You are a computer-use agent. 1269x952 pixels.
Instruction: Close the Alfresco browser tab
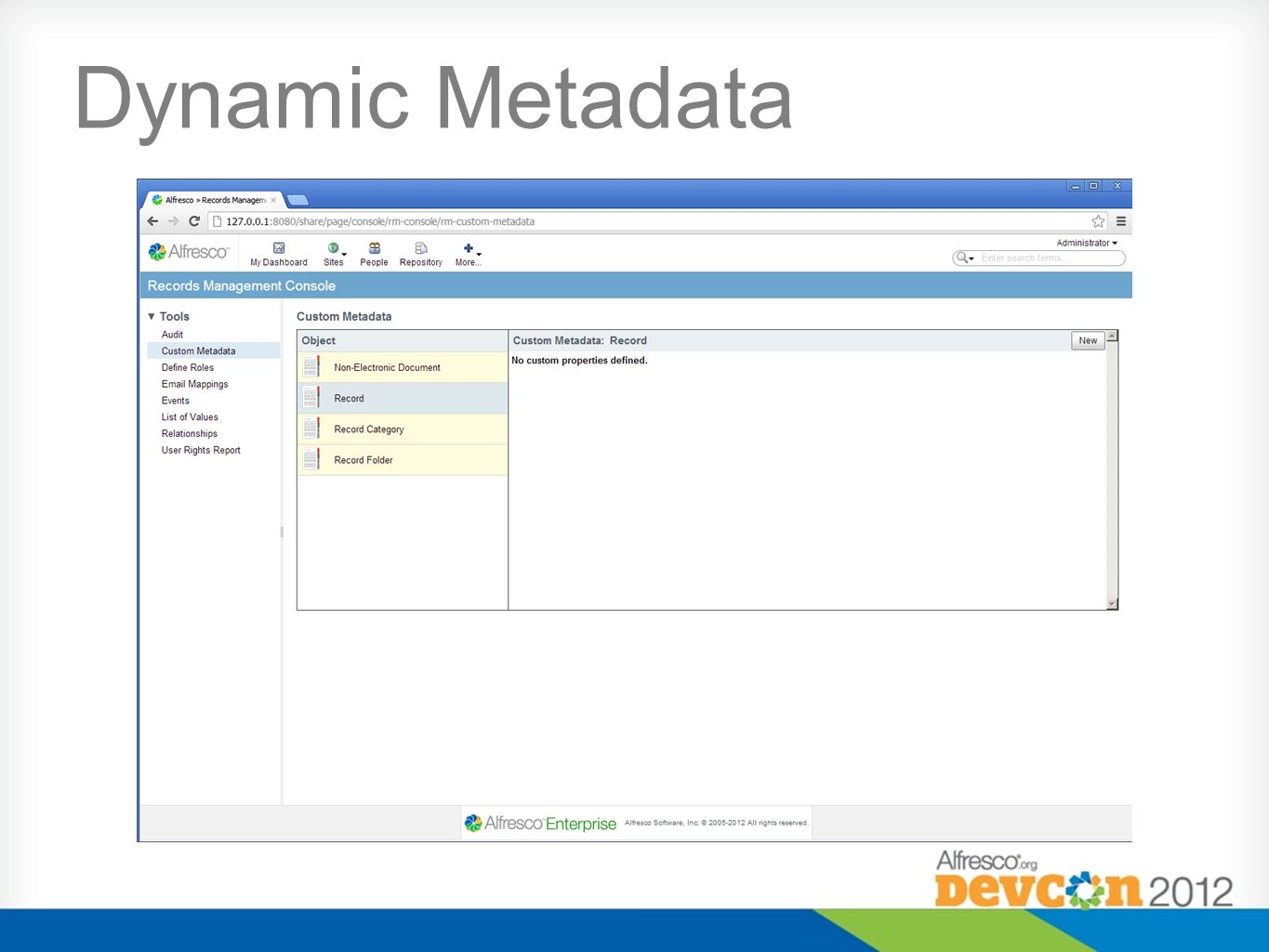coord(273,200)
